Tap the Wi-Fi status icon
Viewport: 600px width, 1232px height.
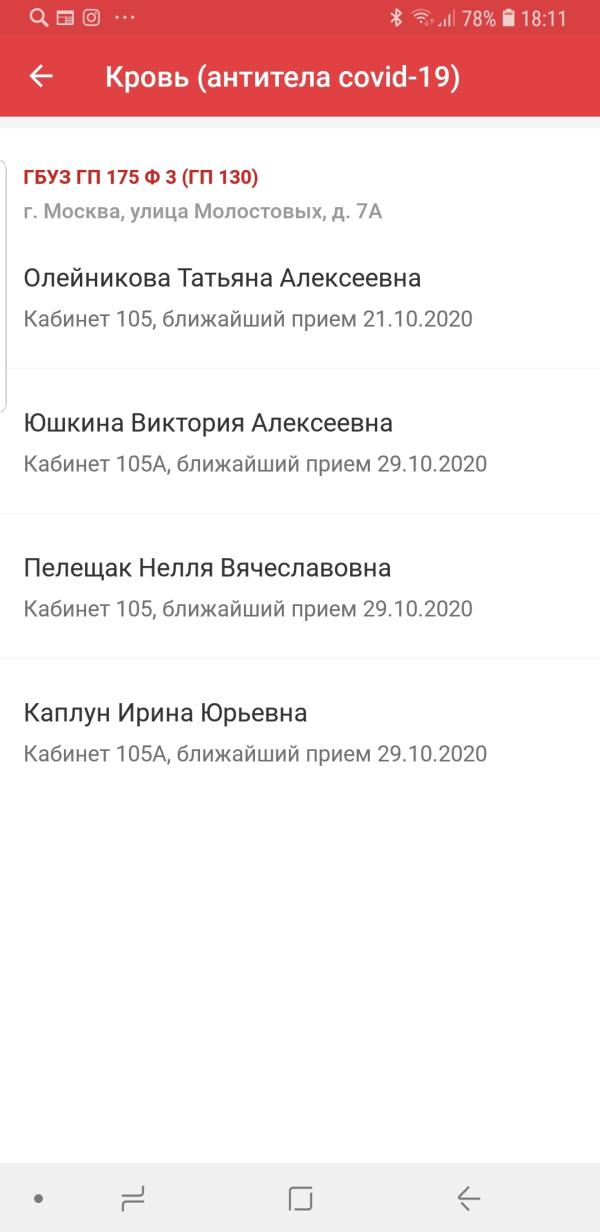422,18
